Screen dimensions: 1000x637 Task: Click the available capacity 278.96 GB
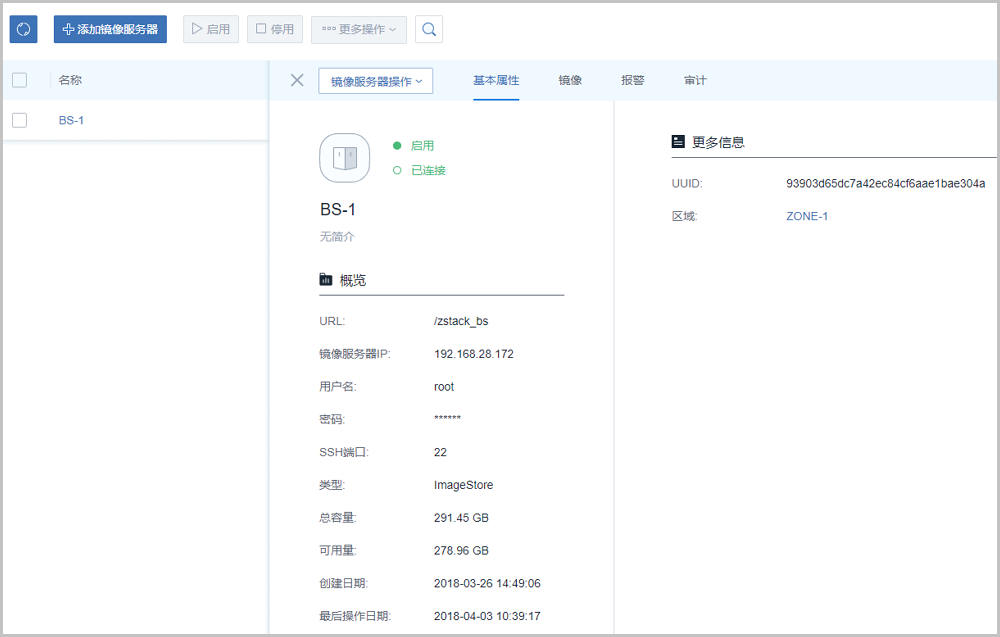click(461, 550)
